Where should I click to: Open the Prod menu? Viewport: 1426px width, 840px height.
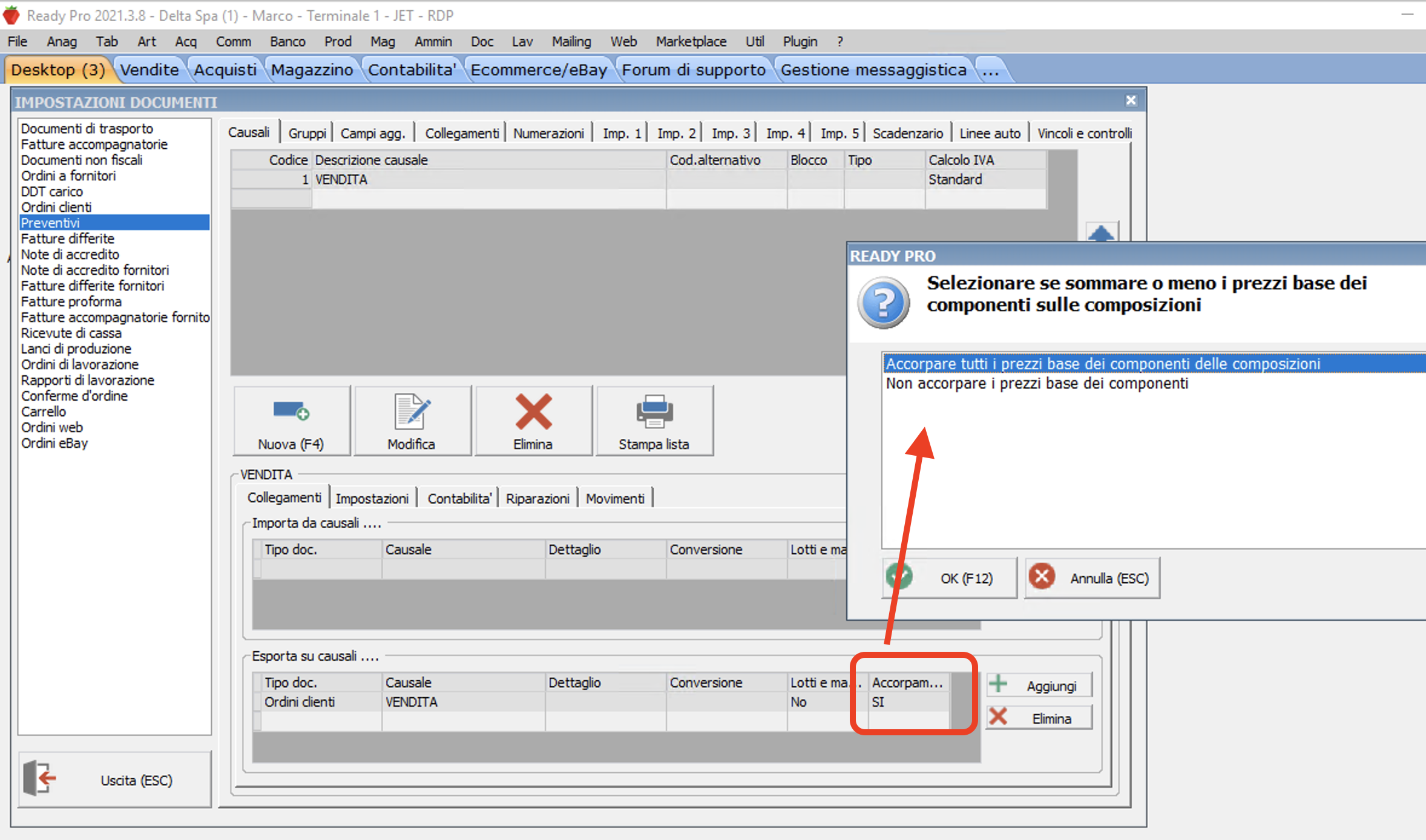tap(338, 41)
